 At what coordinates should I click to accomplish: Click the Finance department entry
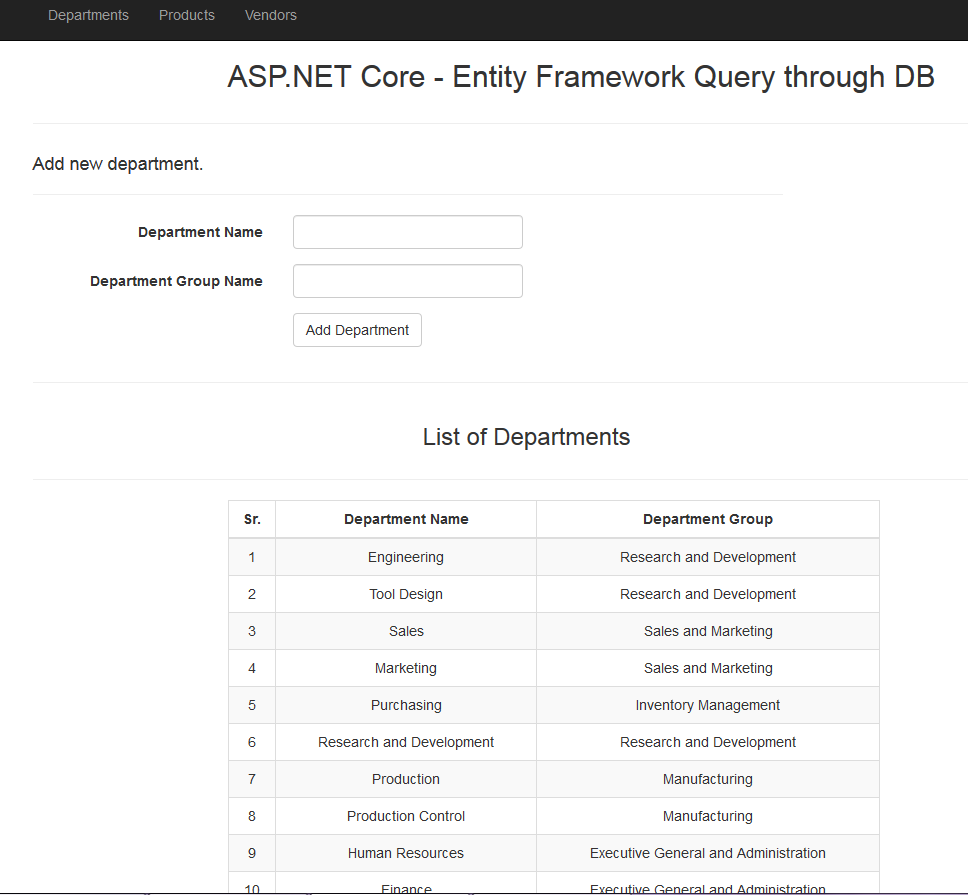[x=405, y=888]
